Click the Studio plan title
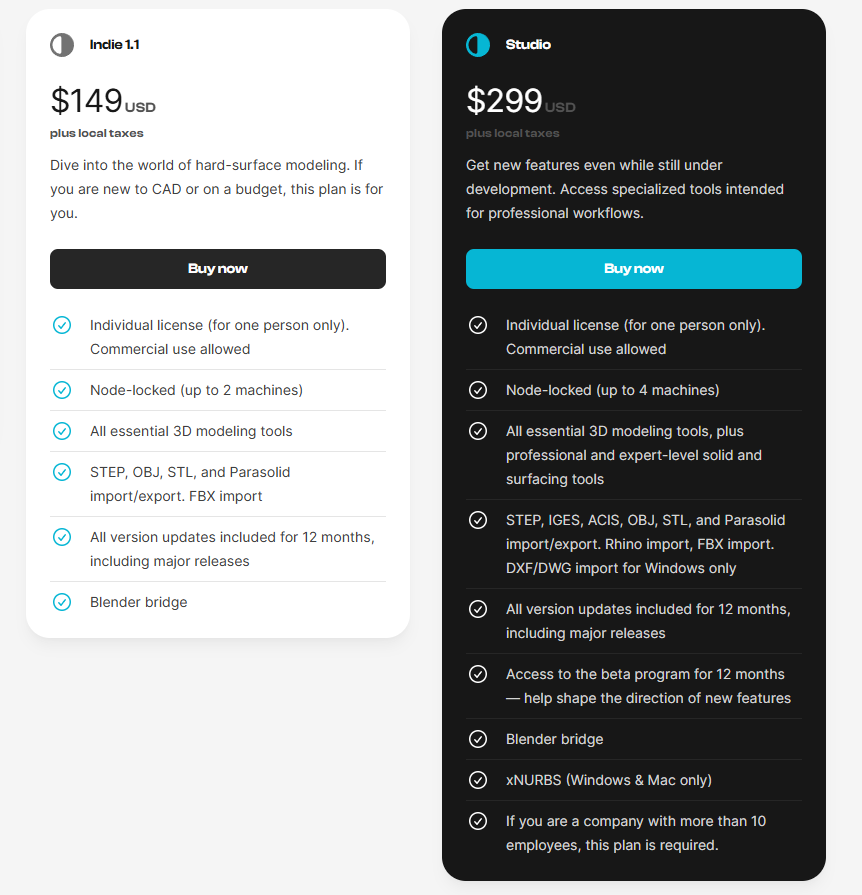The image size is (862, 895). [x=528, y=45]
